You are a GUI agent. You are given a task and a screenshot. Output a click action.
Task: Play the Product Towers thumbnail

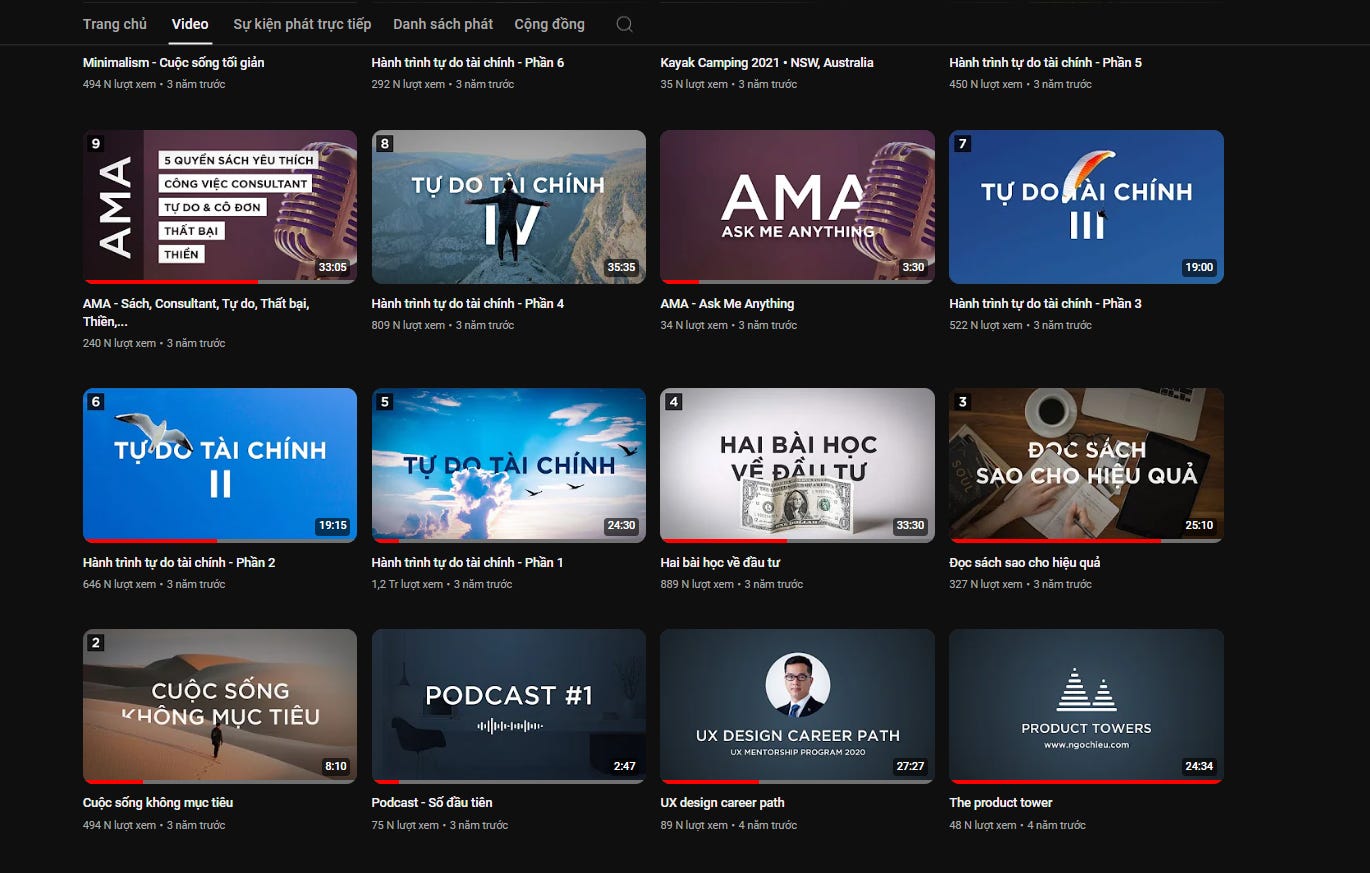tap(1086, 706)
